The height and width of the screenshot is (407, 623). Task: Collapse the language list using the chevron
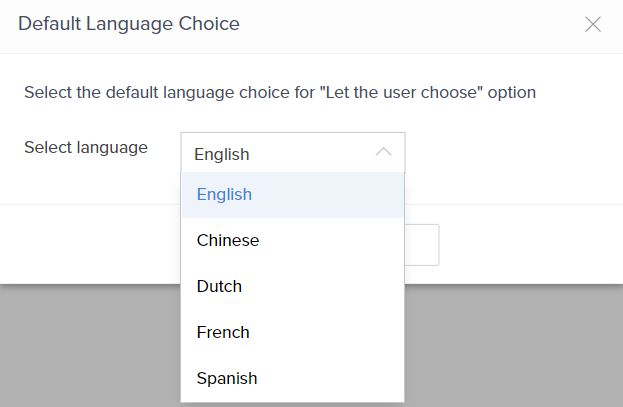click(x=384, y=153)
